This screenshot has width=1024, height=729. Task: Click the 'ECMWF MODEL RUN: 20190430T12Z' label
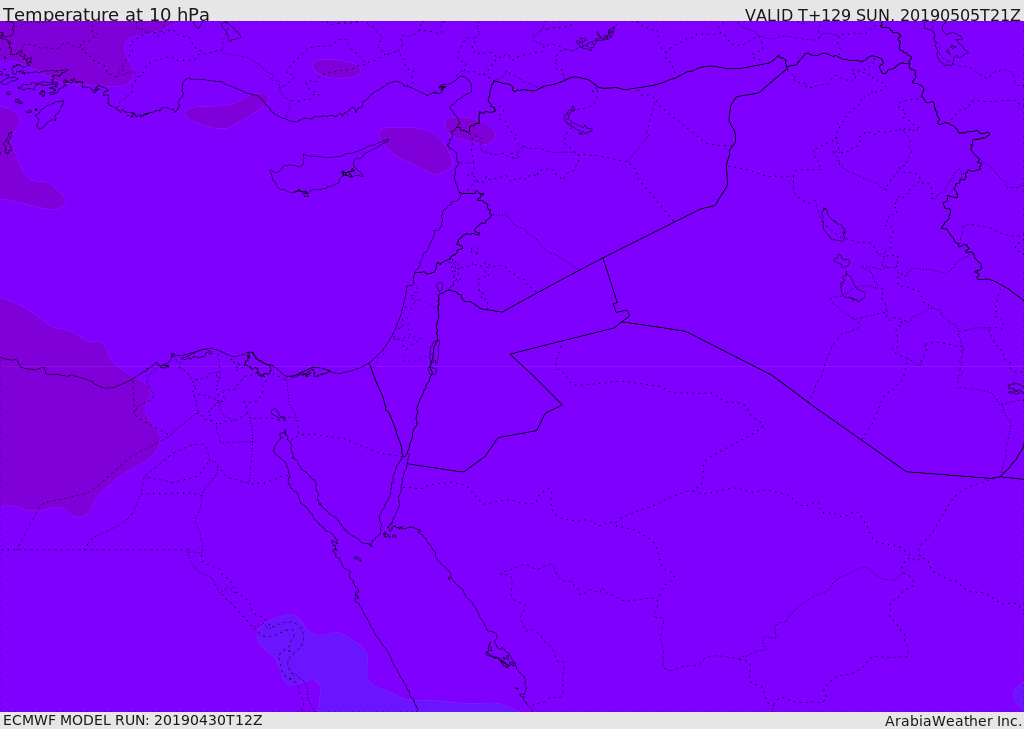133,720
